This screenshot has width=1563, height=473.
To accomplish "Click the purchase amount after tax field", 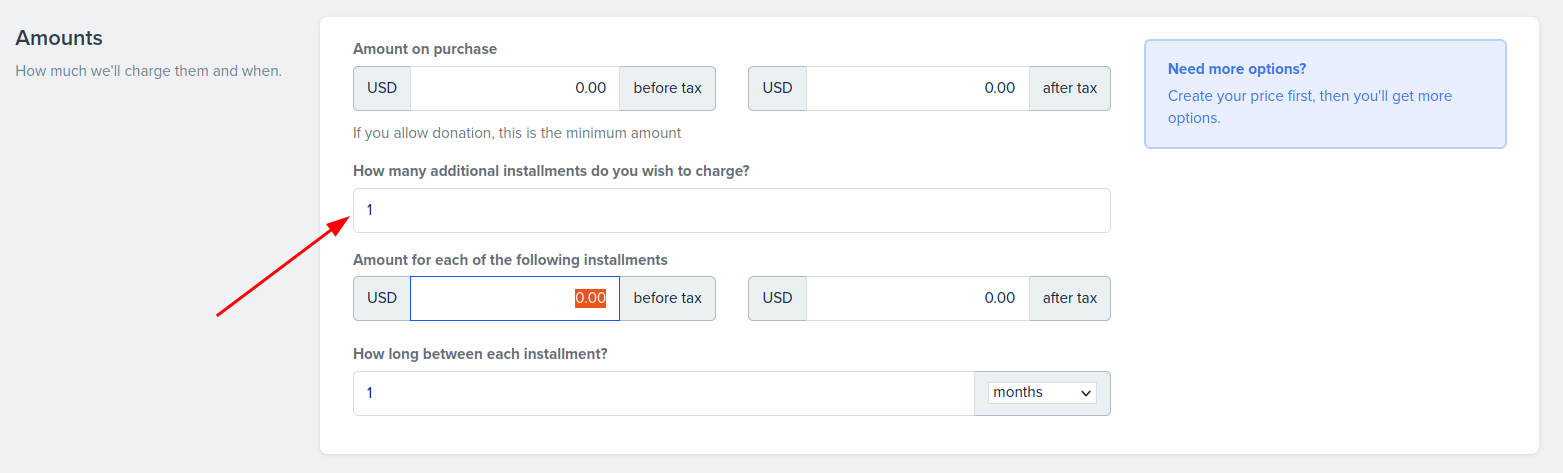I will 918,88.
